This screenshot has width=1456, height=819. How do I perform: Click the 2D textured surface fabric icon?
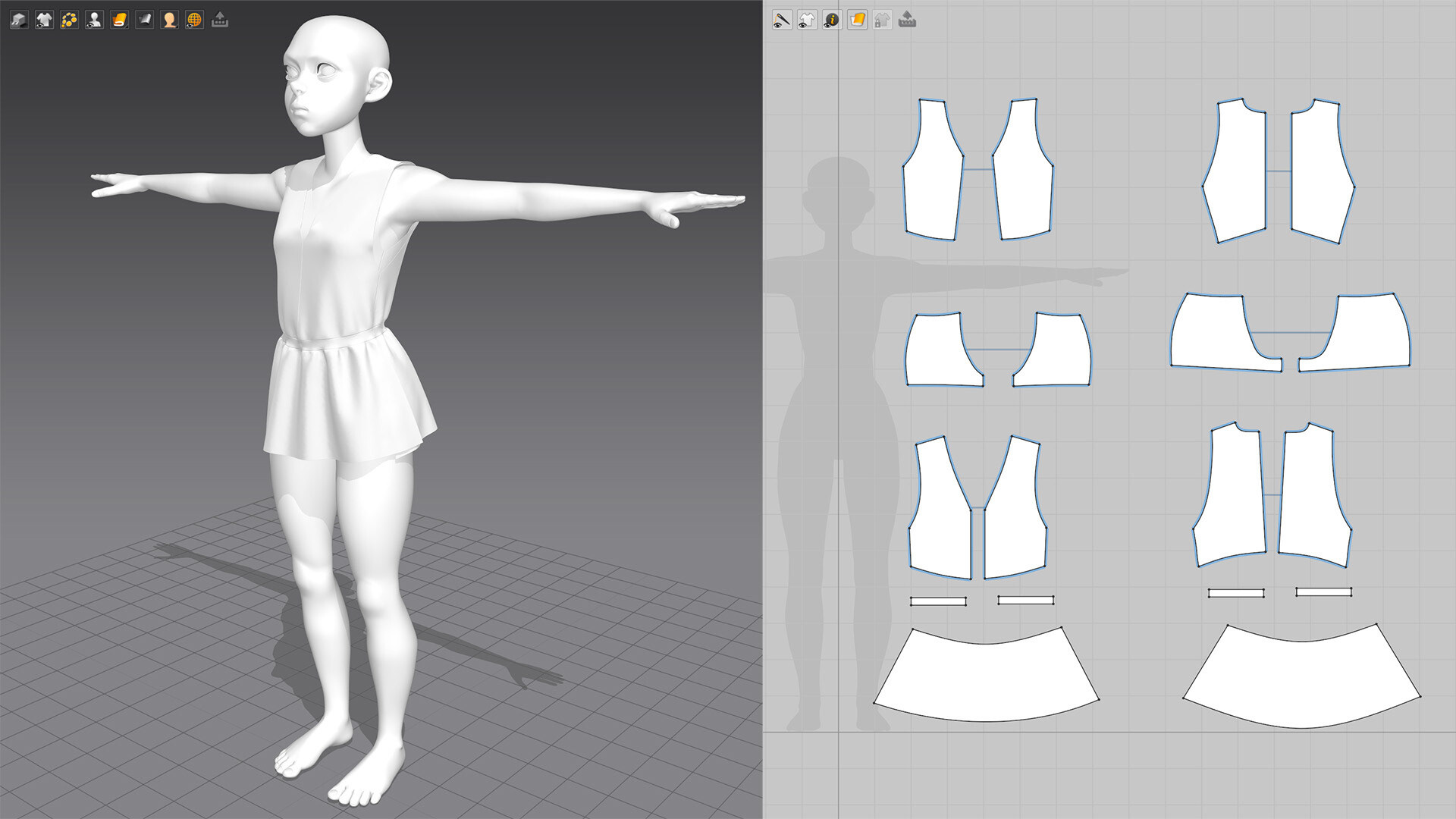pos(857,20)
